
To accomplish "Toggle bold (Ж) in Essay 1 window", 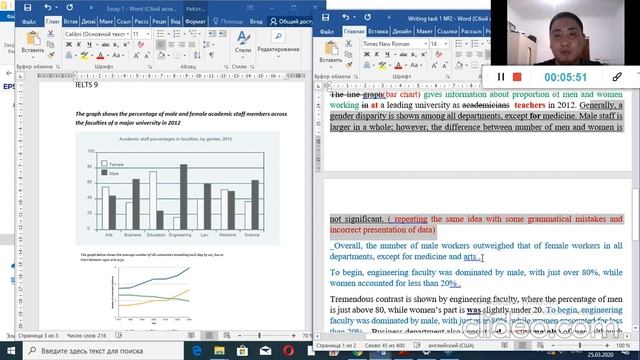I will pyautogui.click(x=69, y=44).
